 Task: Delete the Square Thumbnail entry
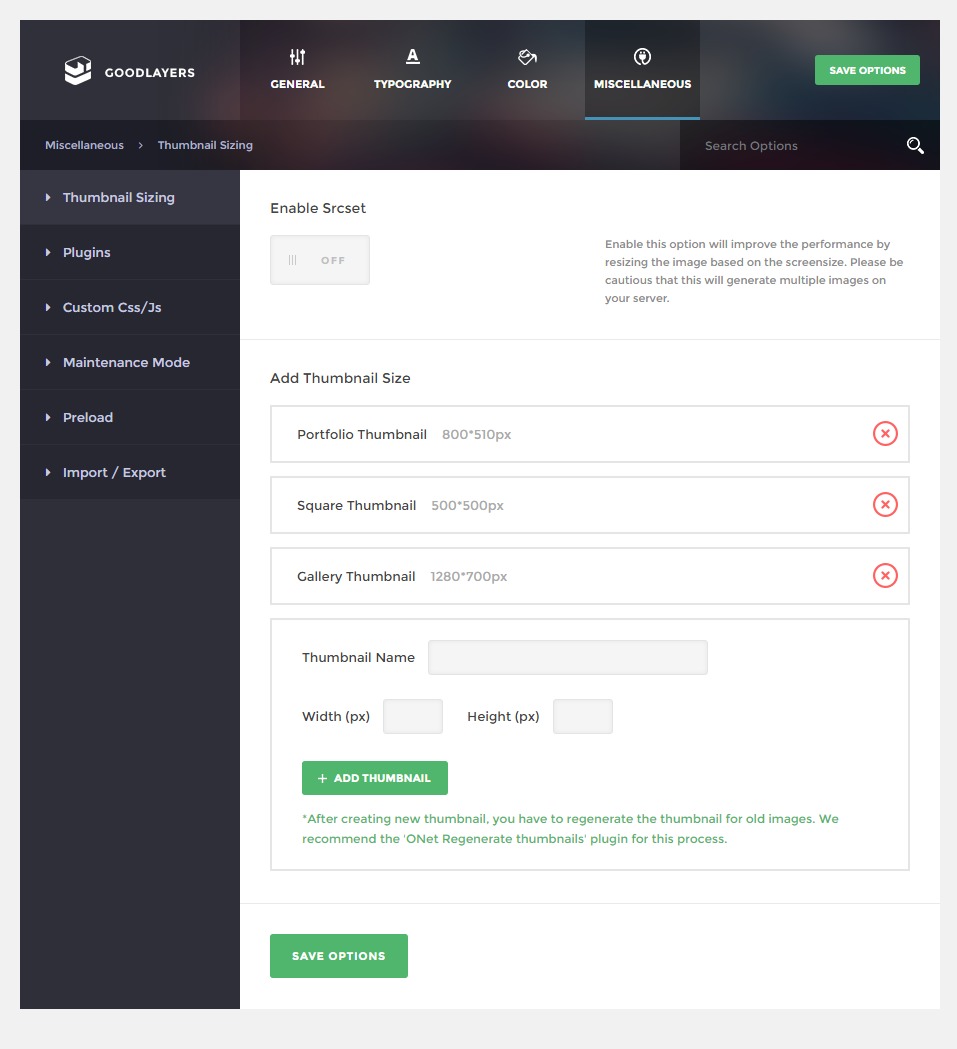point(885,504)
